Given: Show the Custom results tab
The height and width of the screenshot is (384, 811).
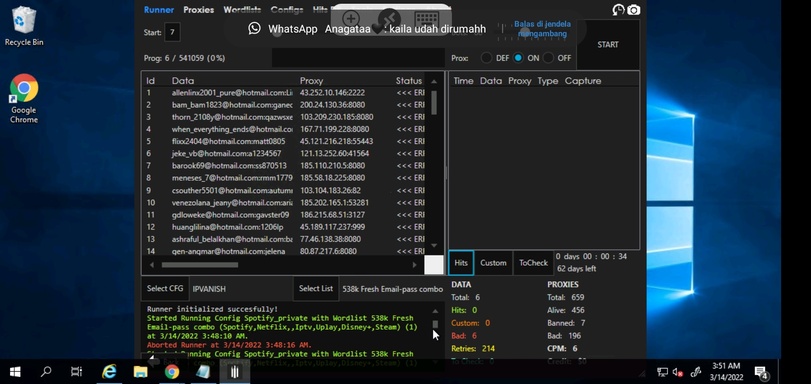Looking at the screenshot, I should tap(493, 263).
